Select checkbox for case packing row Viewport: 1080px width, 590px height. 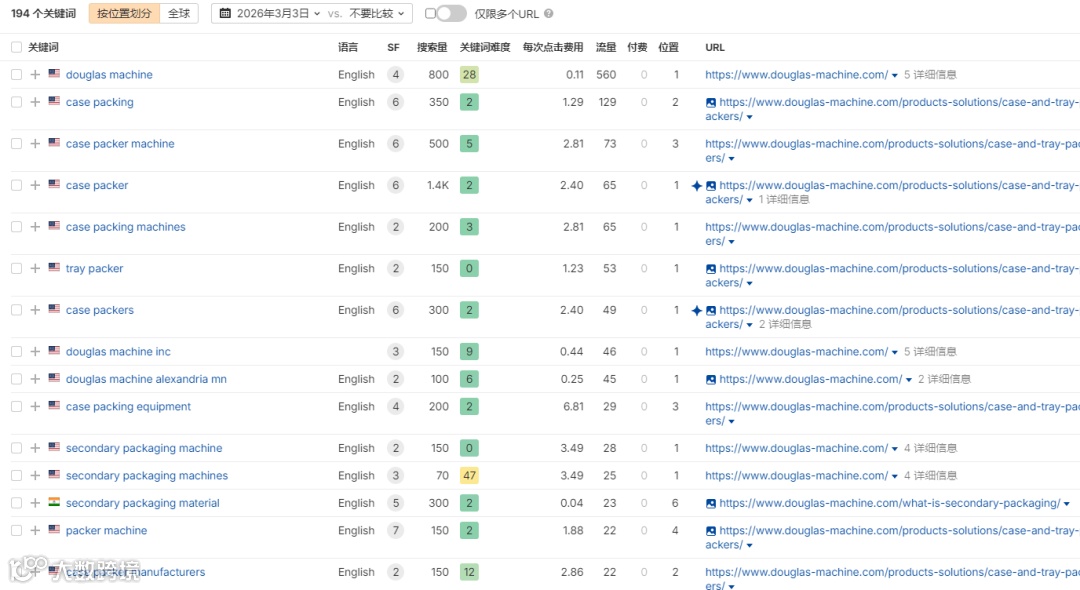(16, 102)
